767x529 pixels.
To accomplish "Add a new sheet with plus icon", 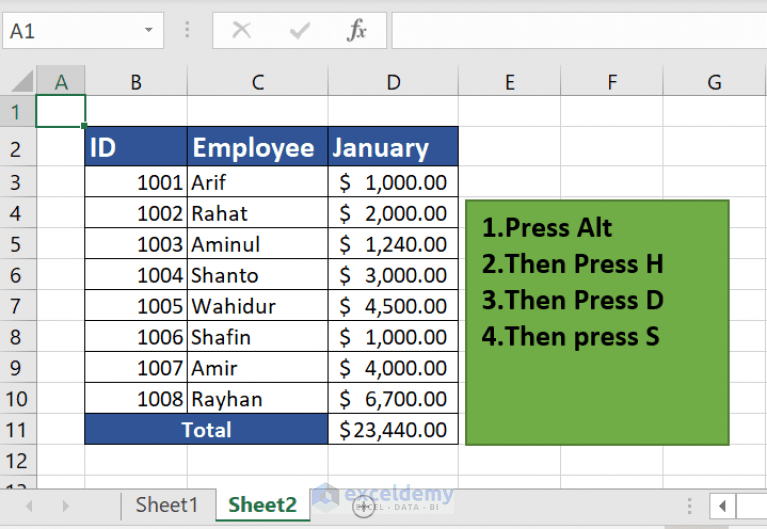I will tap(363, 506).
